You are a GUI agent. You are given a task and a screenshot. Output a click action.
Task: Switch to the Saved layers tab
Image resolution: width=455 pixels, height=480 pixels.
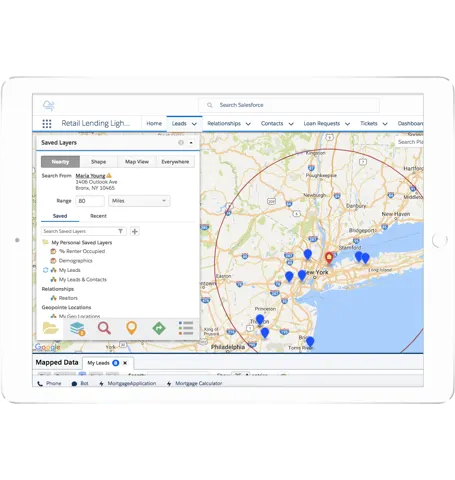[x=60, y=216]
